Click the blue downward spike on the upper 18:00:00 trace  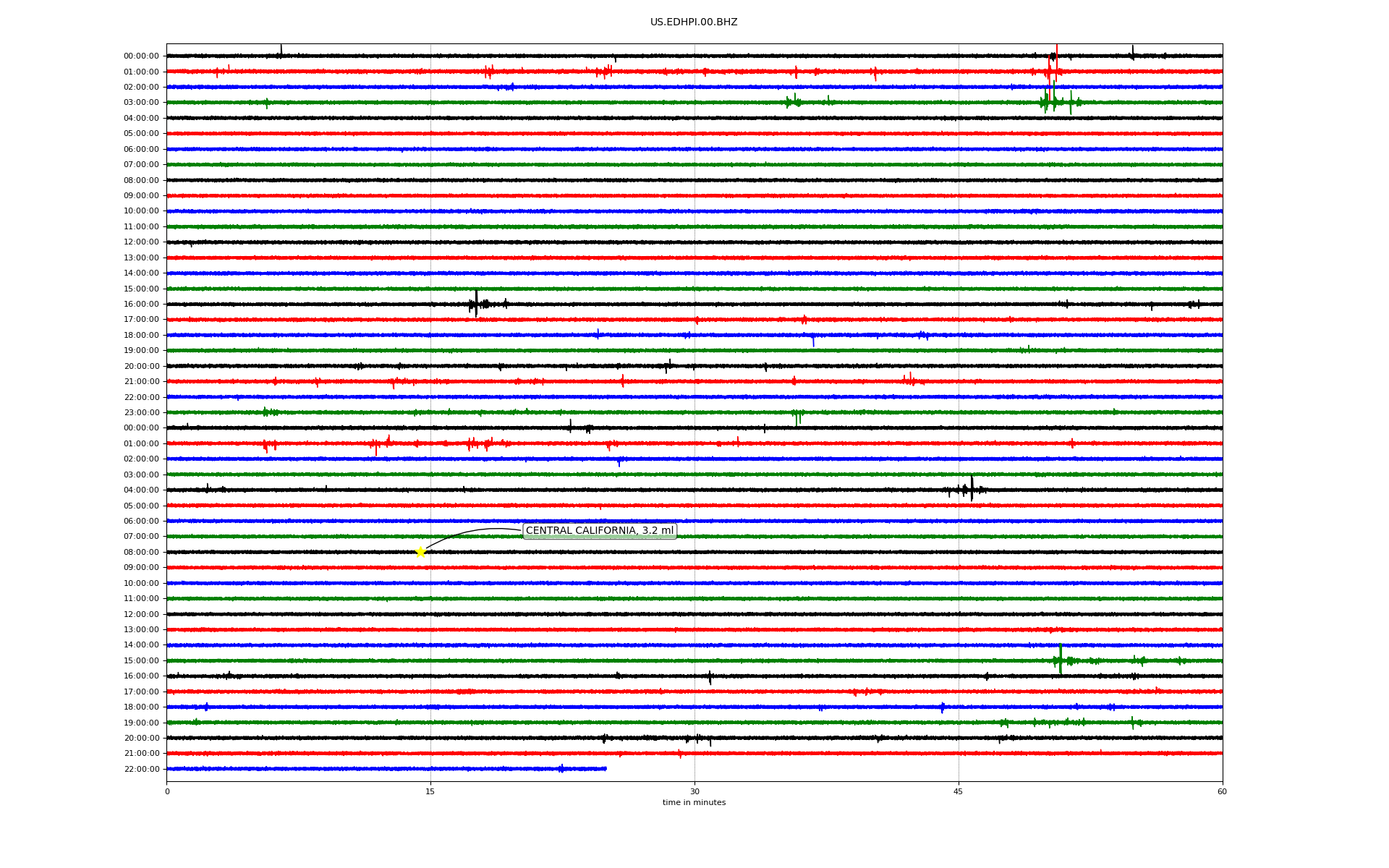coord(813,340)
